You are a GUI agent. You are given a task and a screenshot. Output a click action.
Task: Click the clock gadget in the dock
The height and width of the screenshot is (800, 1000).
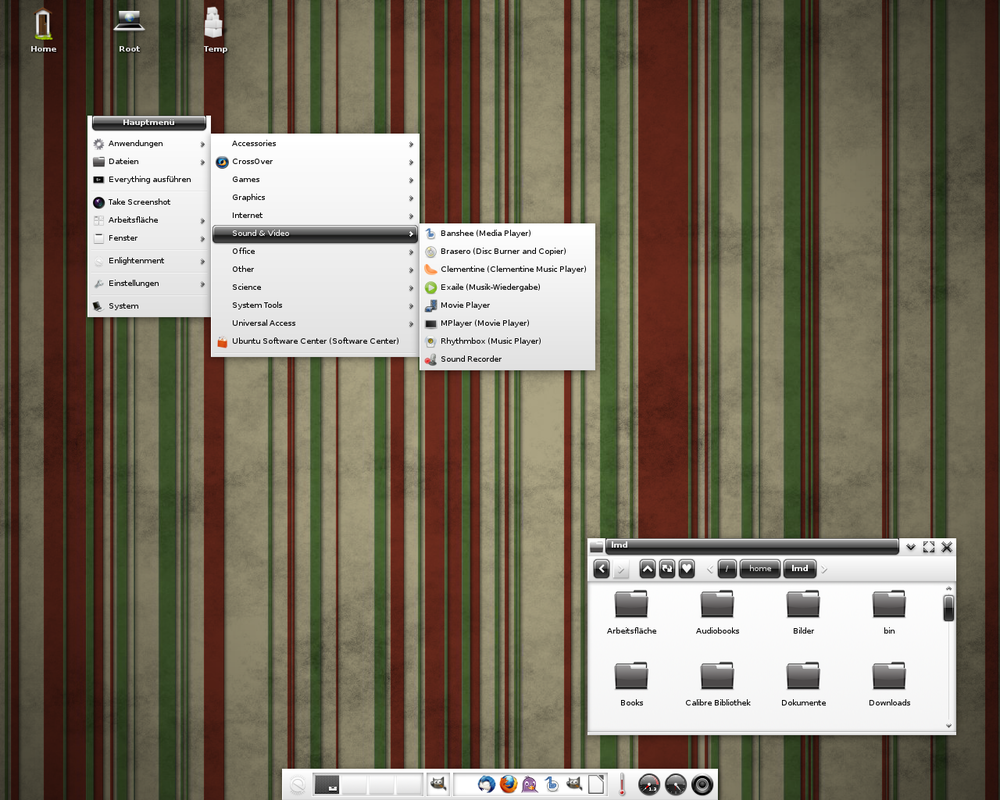675,785
